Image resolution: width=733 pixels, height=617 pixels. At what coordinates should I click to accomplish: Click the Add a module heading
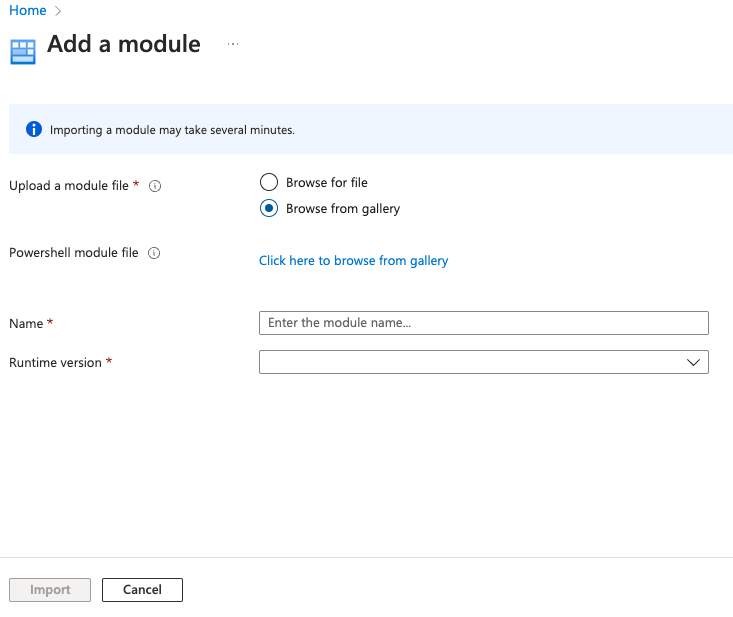click(x=124, y=44)
